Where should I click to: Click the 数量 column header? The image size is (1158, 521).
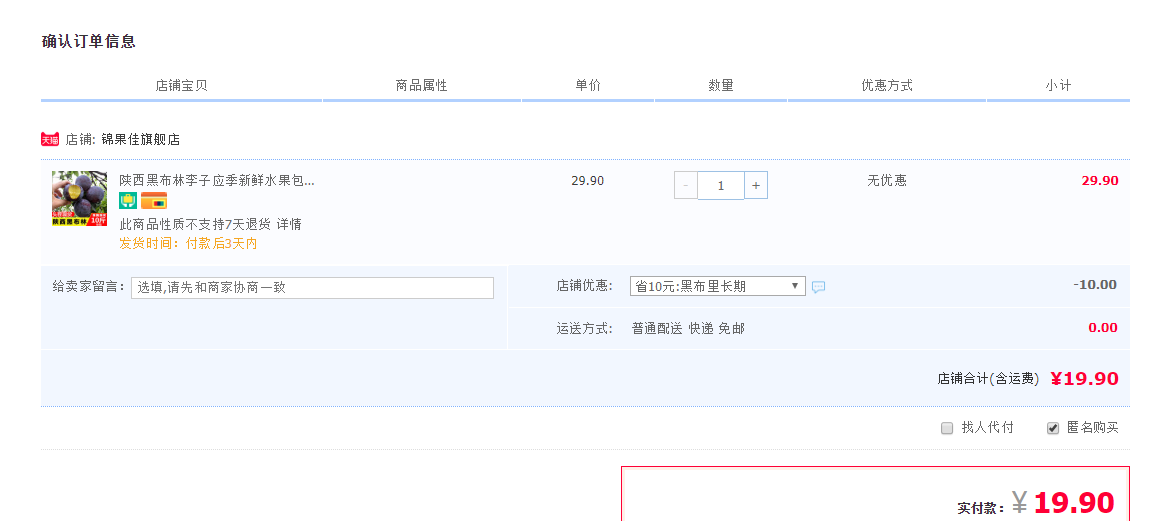(x=721, y=85)
